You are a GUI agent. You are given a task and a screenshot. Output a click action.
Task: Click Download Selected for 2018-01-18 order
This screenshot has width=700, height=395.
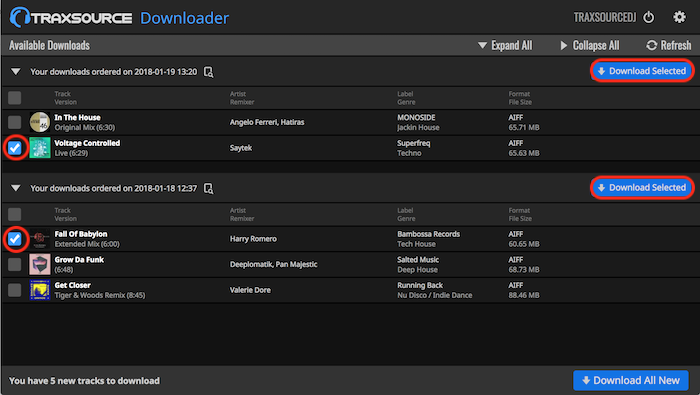pos(642,187)
